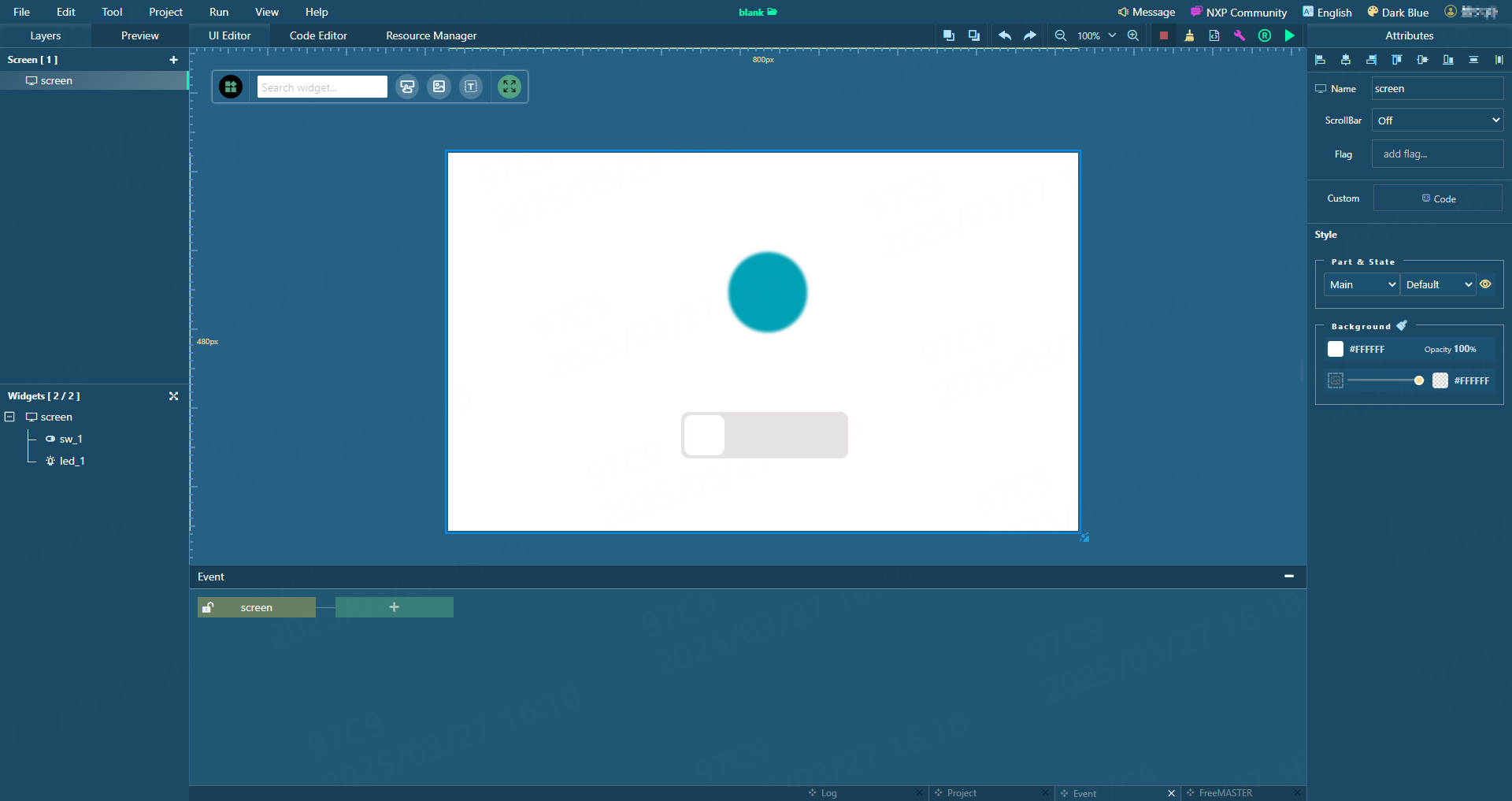The image size is (1512, 801).
Task: Click the background gradient slider handle
Action: coord(1419,380)
